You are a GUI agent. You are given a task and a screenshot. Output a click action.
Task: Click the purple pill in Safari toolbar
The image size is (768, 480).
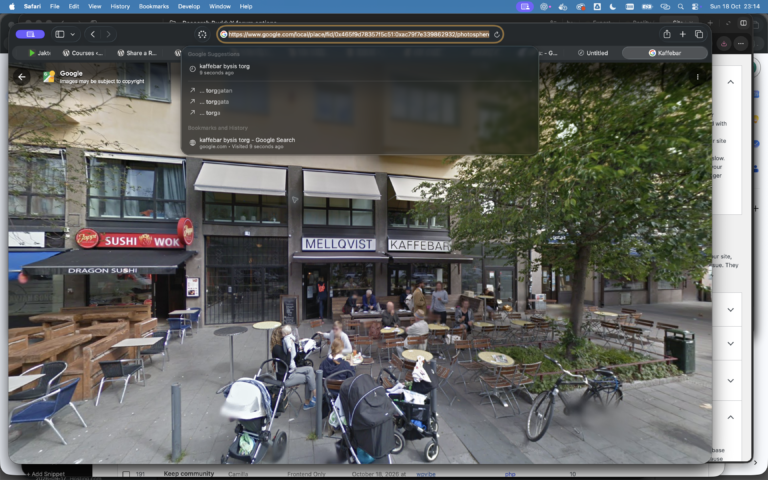click(30, 34)
